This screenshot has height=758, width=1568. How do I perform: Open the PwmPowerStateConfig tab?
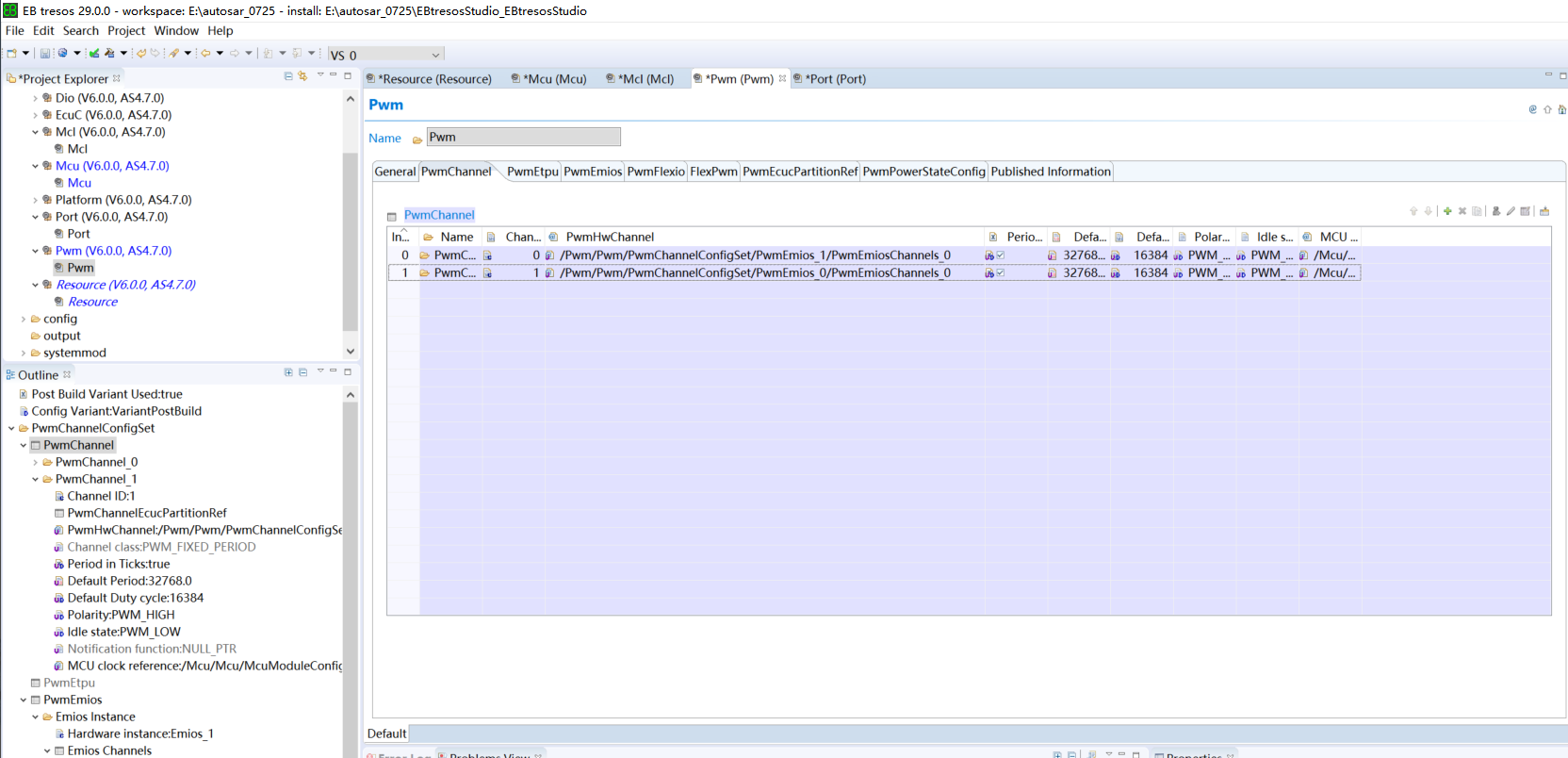click(923, 172)
